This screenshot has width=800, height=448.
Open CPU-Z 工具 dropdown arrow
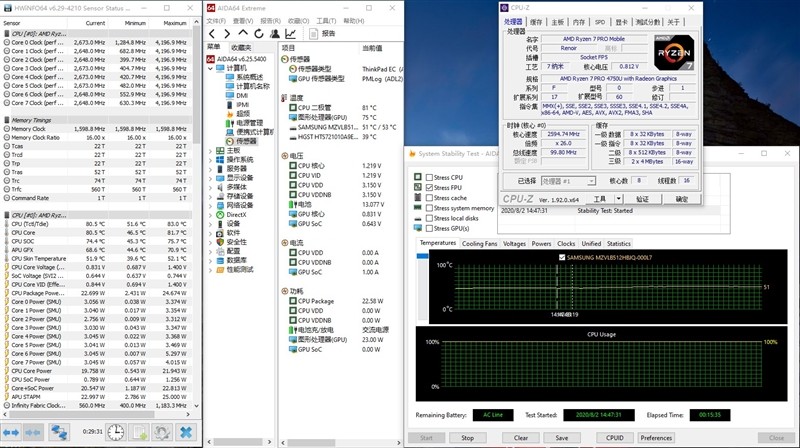tap(617, 199)
